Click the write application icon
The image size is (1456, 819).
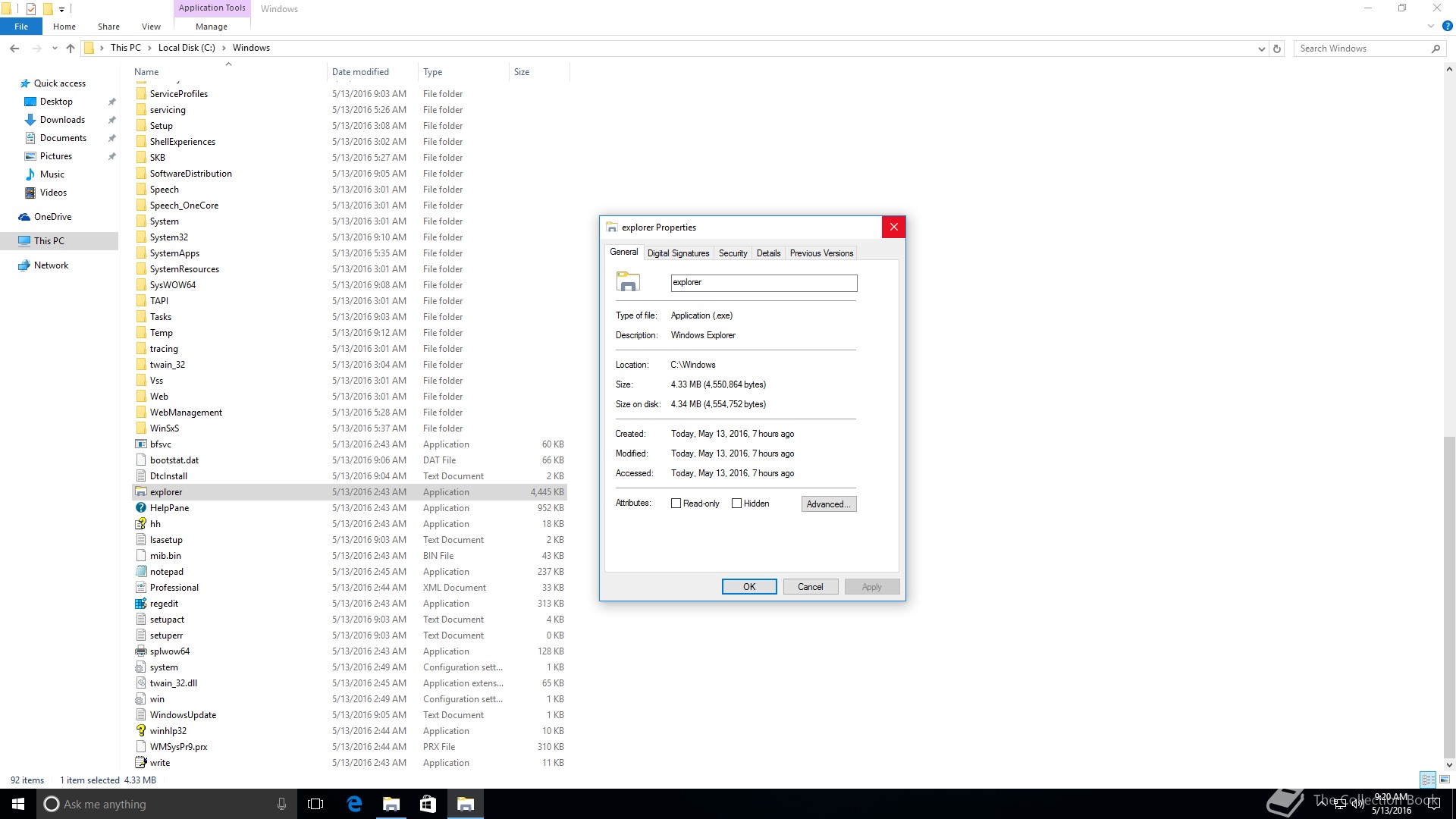tap(140, 763)
